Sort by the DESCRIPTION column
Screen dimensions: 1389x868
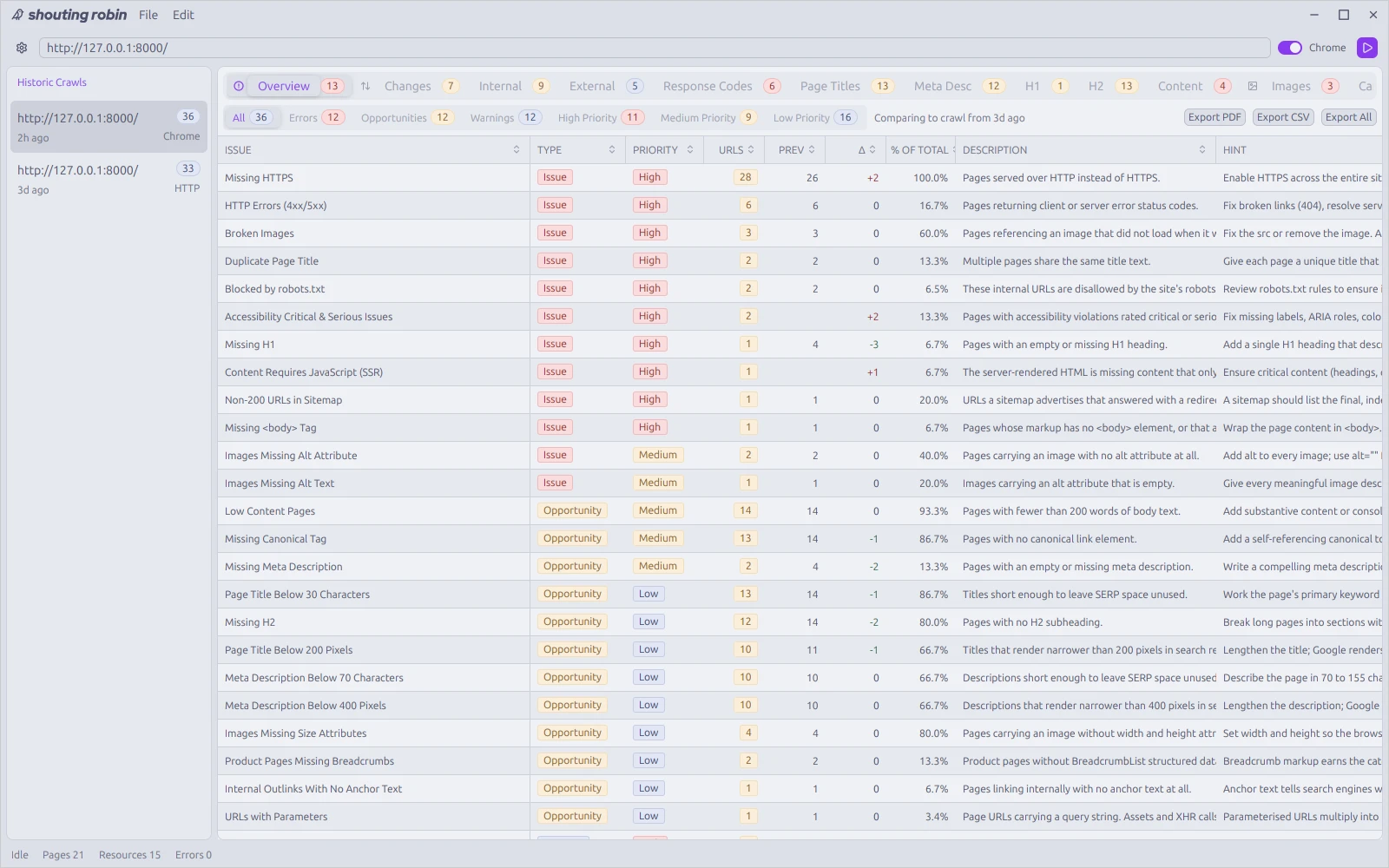click(1084, 150)
